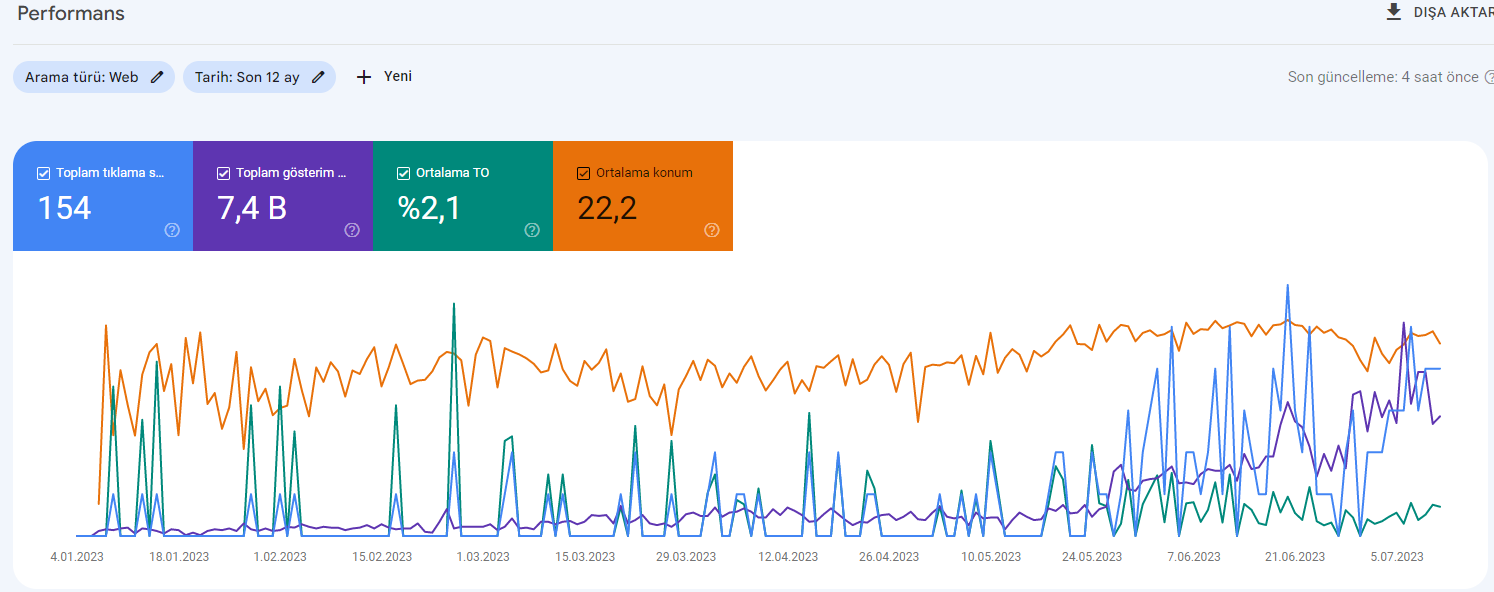Image resolution: width=1494 pixels, height=592 pixels.
Task: Edit the Arama türü: Web filter pencil
Action: tap(157, 77)
